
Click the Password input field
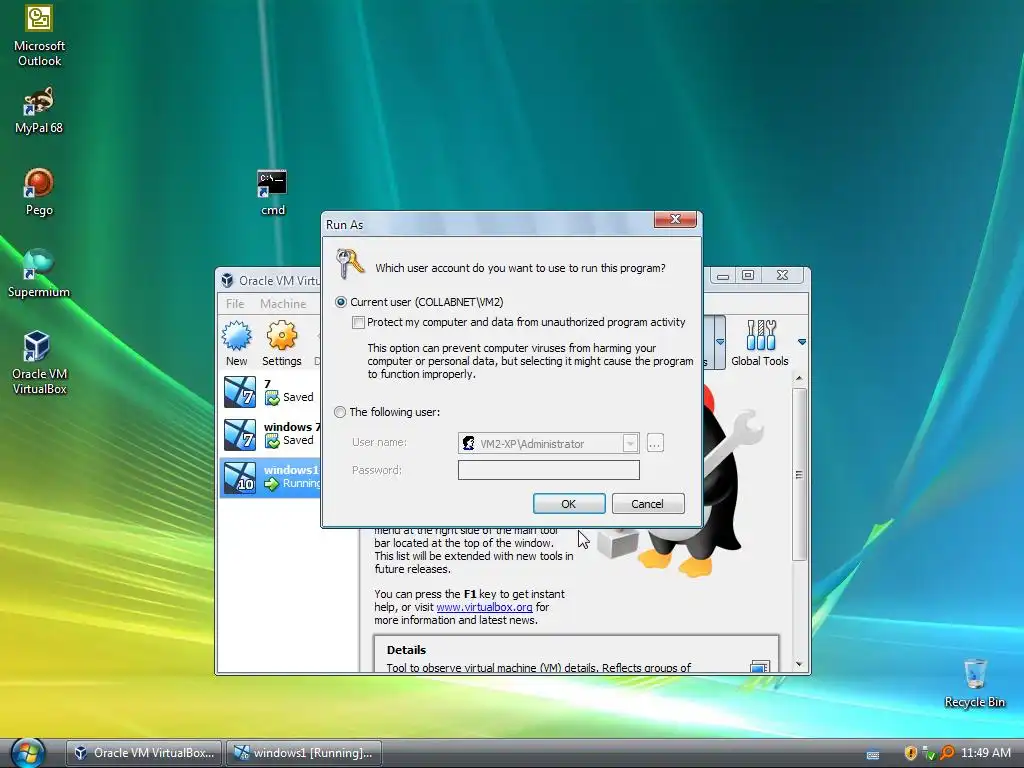[549, 470]
